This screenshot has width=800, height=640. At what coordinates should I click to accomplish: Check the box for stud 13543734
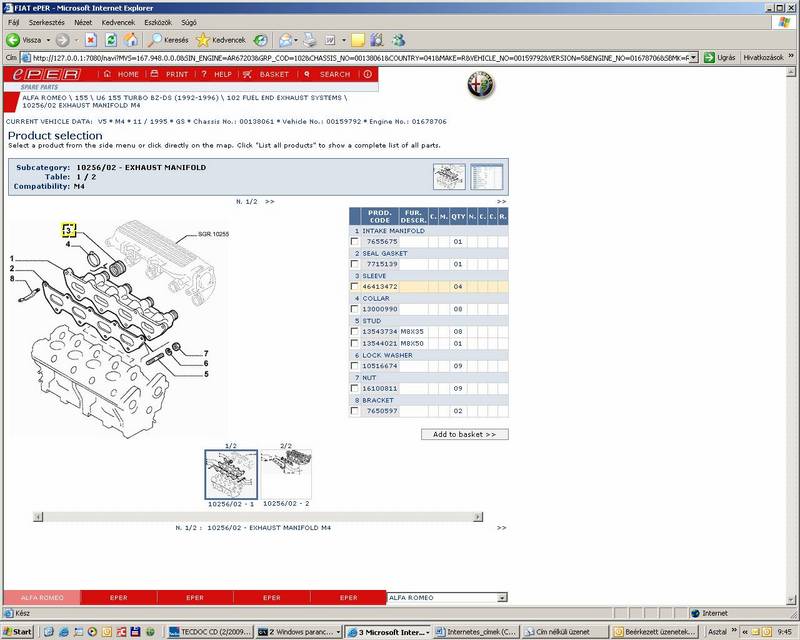(355, 331)
